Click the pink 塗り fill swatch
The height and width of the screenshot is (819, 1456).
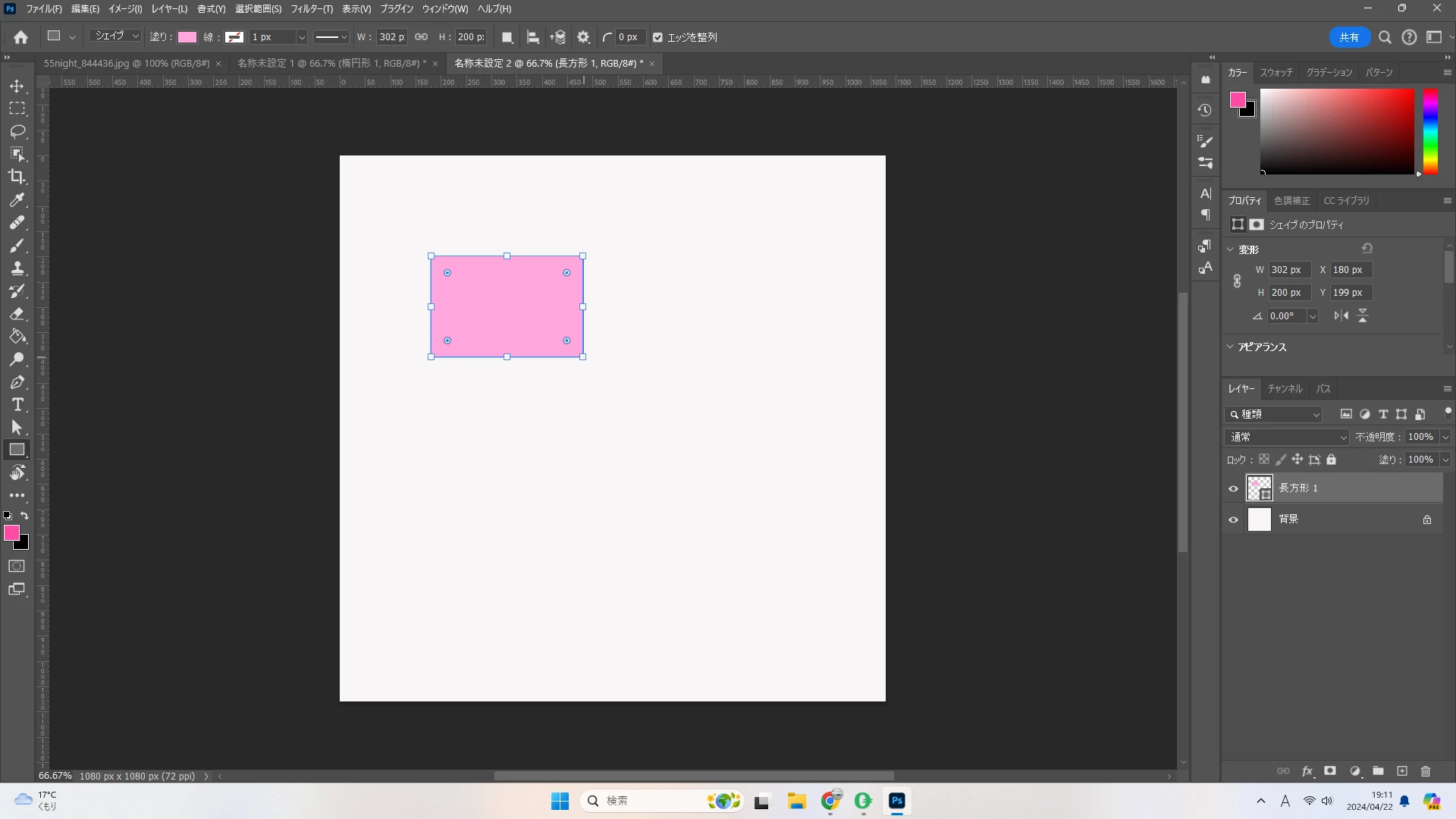point(187,37)
